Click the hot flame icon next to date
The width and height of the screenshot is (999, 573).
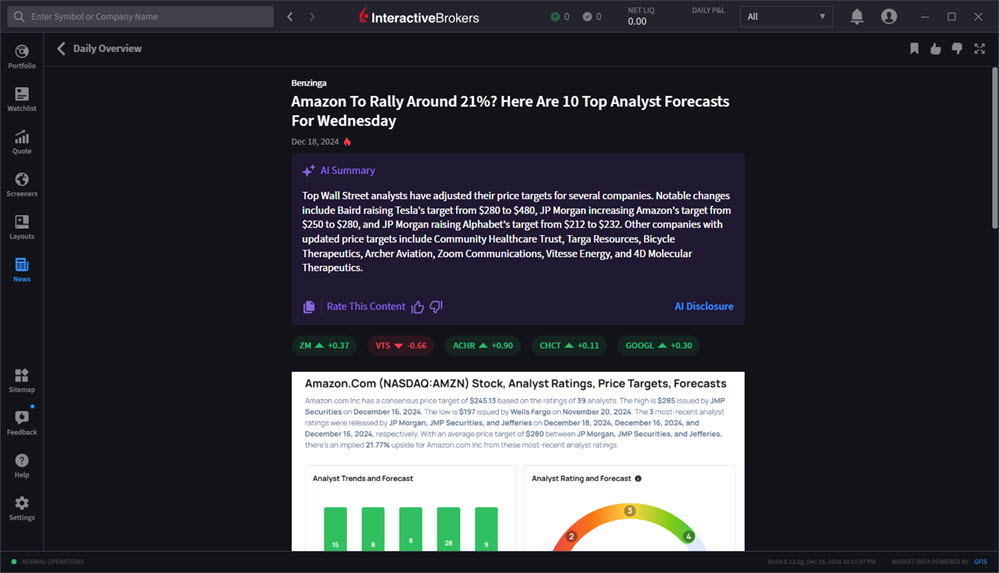coord(347,141)
